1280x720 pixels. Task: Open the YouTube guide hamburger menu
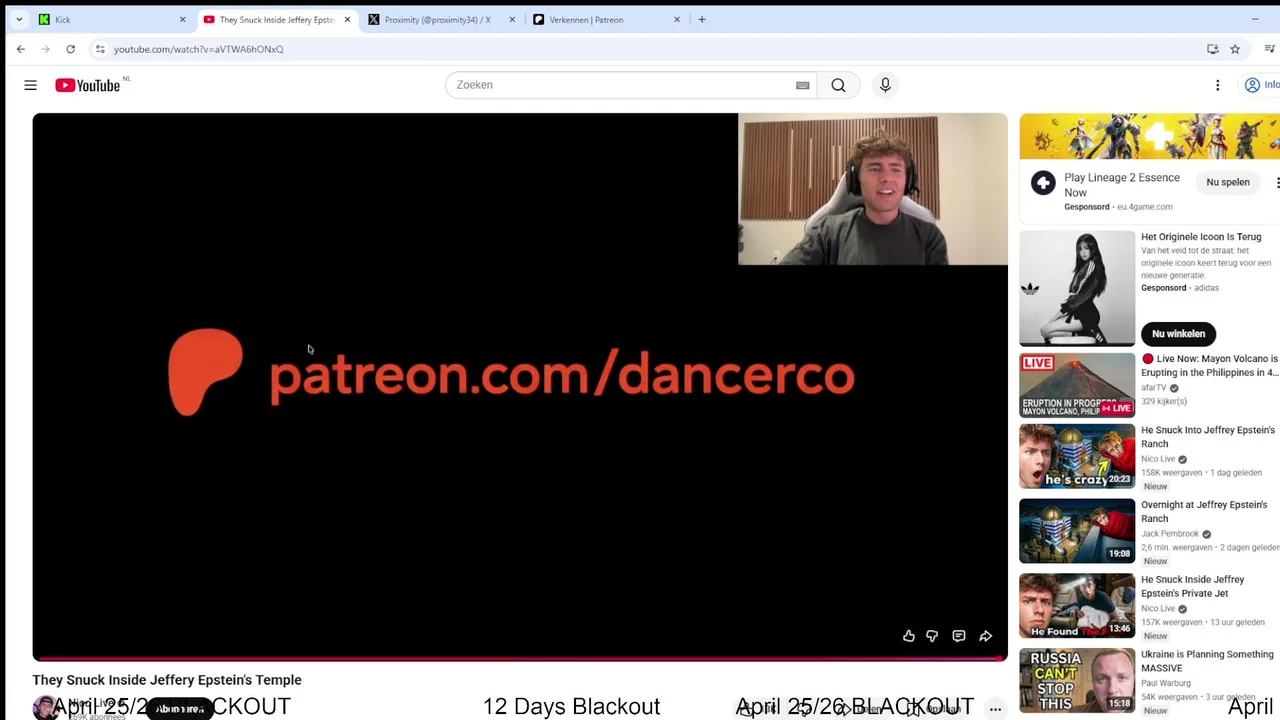[x=30, y=85]
